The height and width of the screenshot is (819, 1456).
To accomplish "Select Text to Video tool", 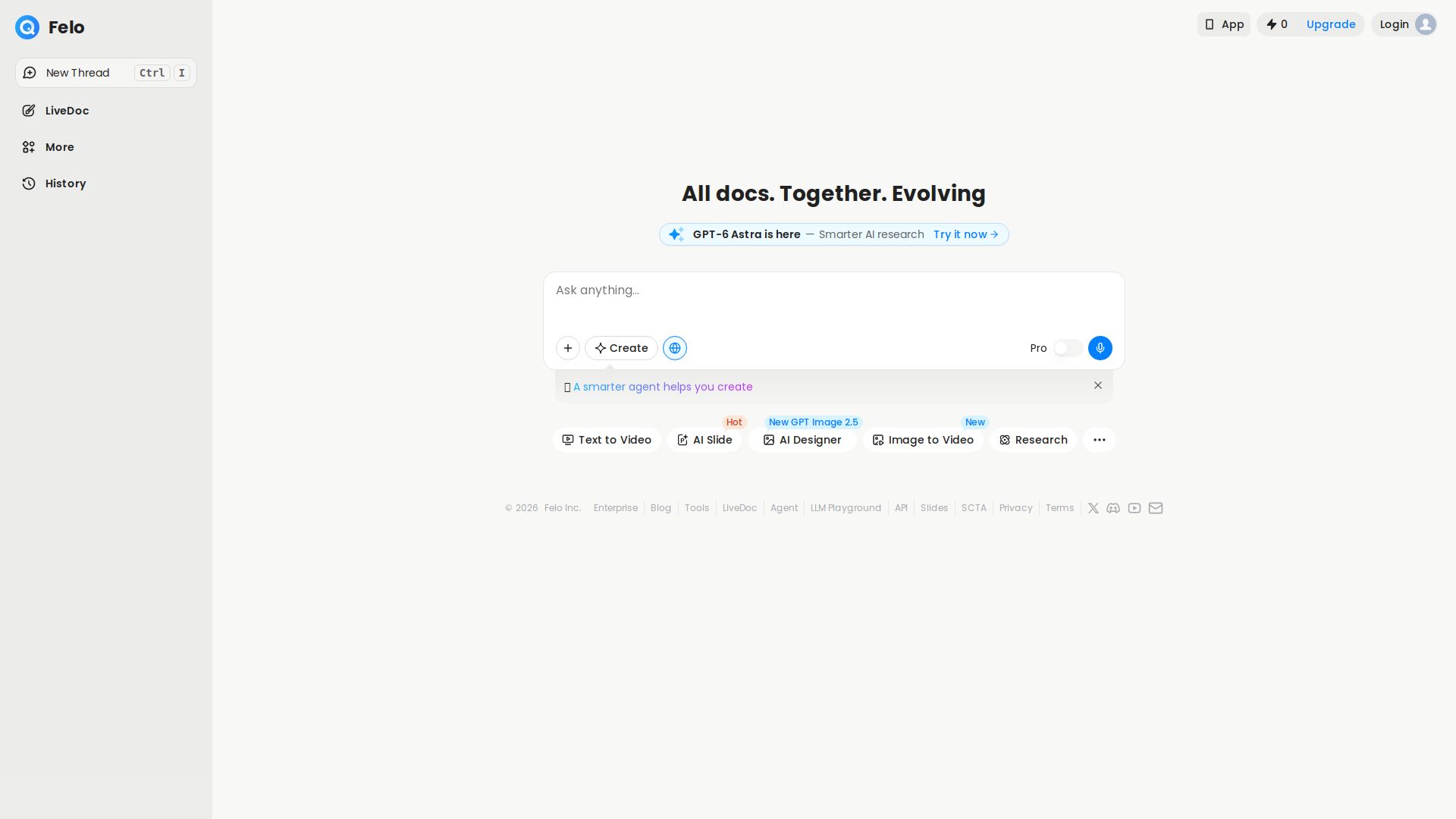I will coord(607,440).
